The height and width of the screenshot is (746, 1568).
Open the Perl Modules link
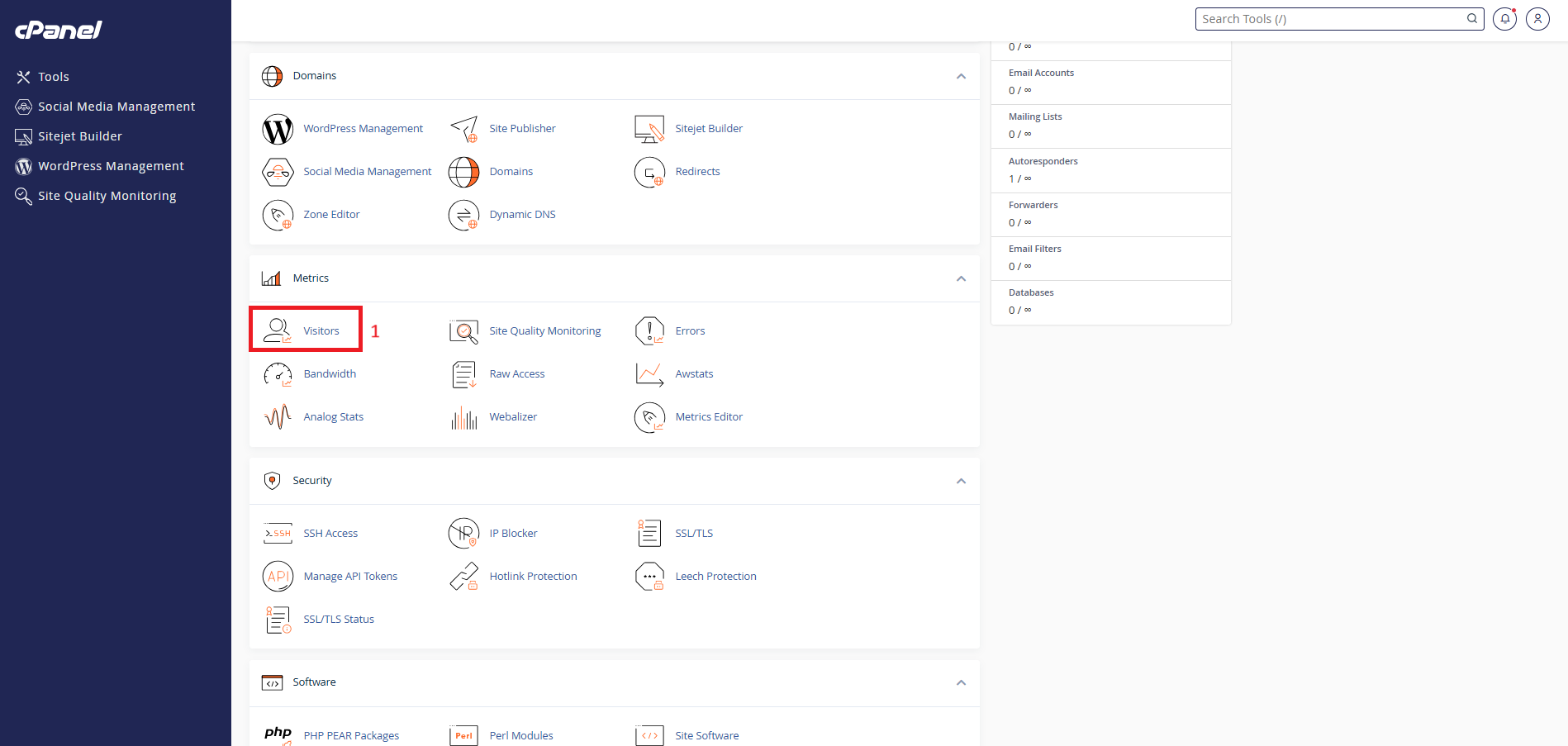[x=521, y=735]
